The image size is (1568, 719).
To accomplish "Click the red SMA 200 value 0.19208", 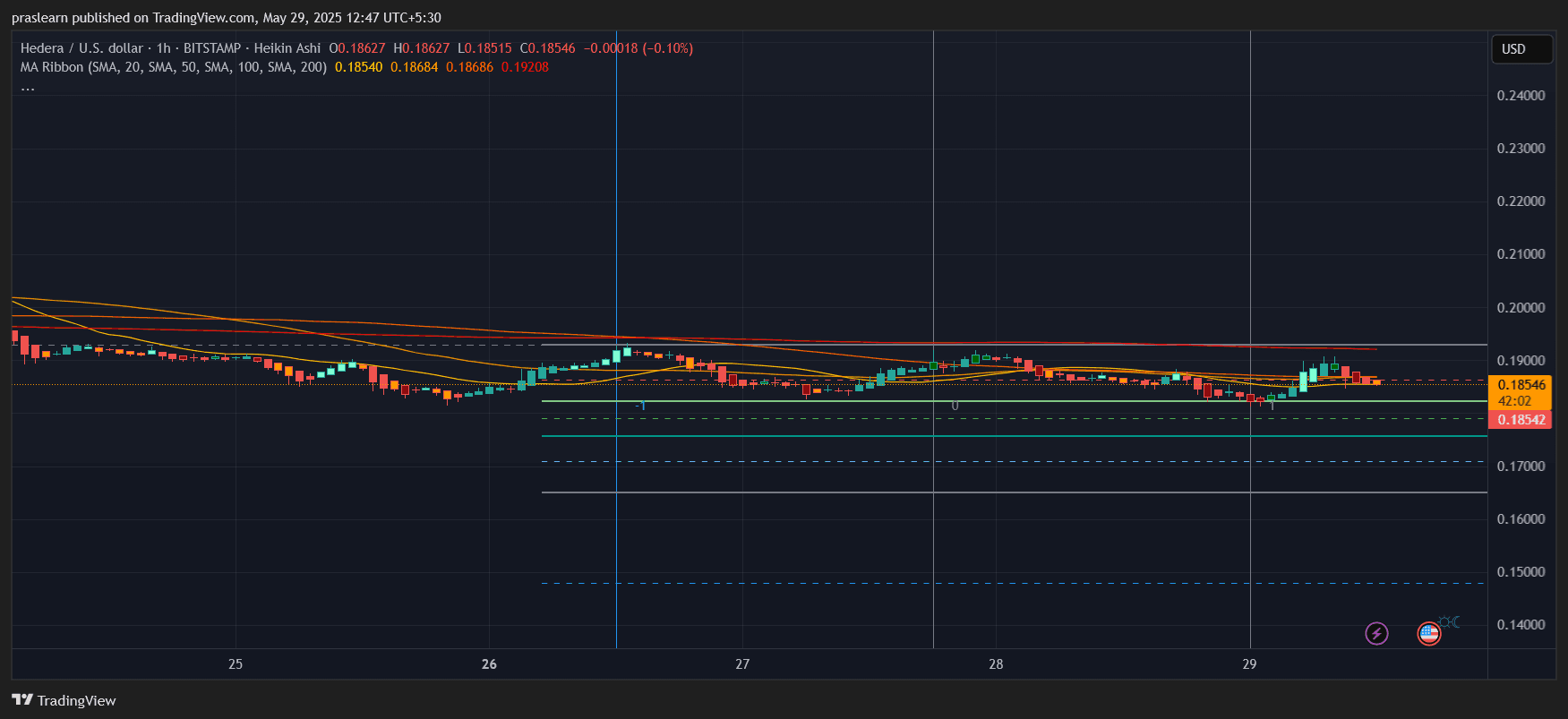I will point(525,67).
